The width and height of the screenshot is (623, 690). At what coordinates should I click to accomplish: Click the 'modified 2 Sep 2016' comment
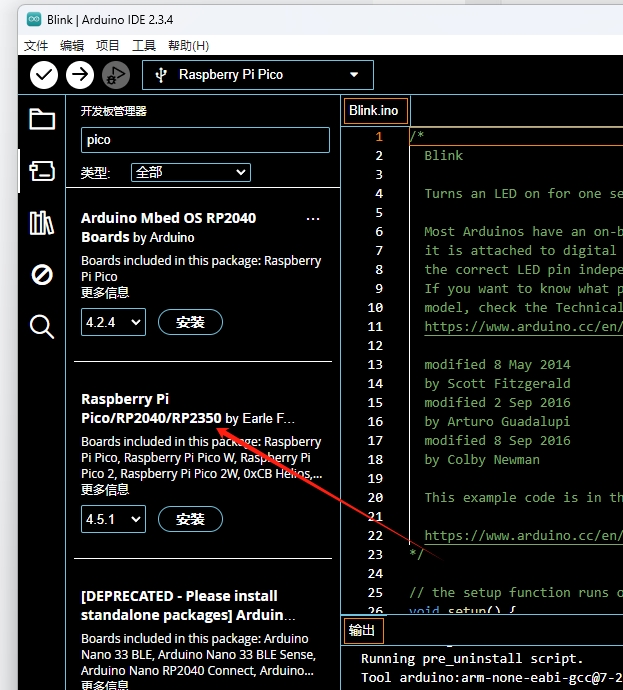[x=497, y=403]
